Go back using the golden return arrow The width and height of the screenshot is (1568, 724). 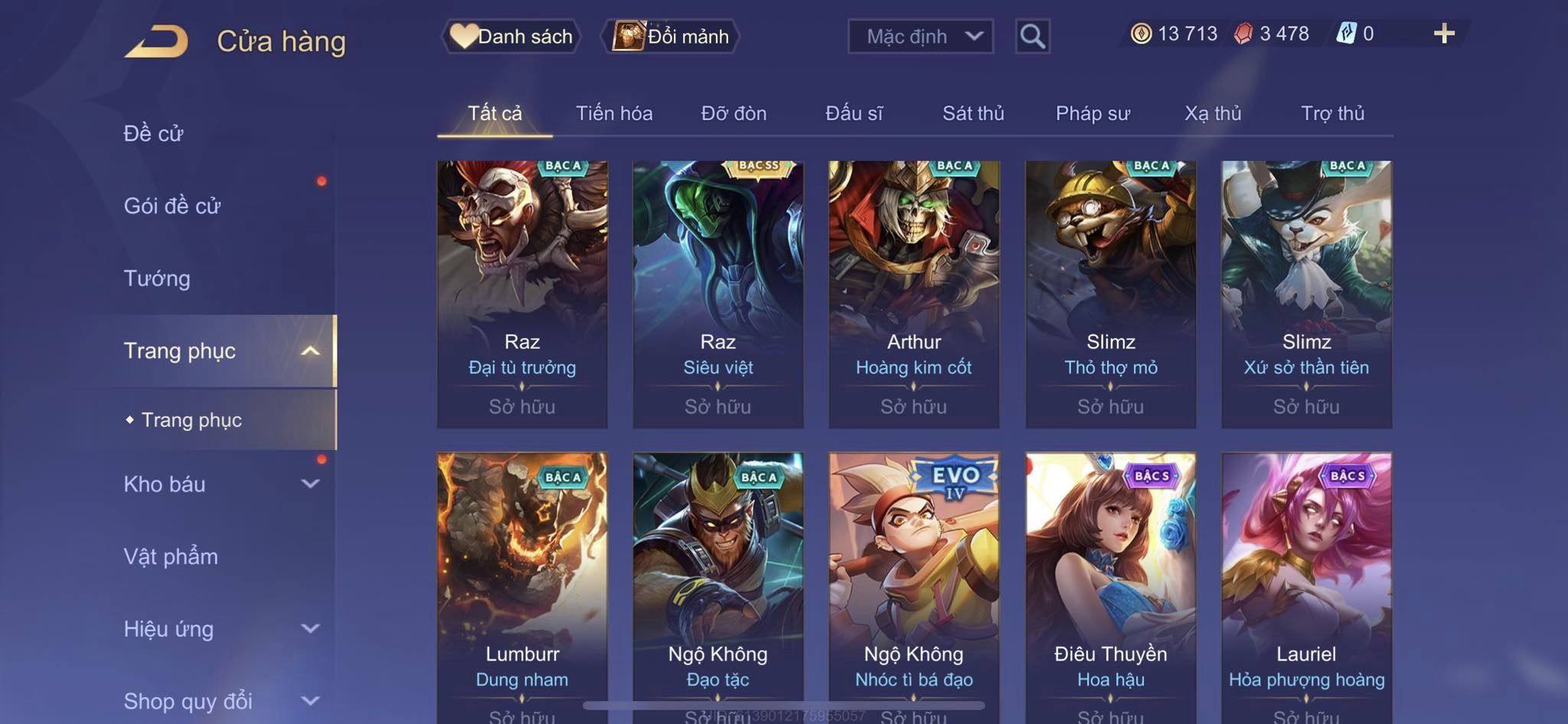157,41
